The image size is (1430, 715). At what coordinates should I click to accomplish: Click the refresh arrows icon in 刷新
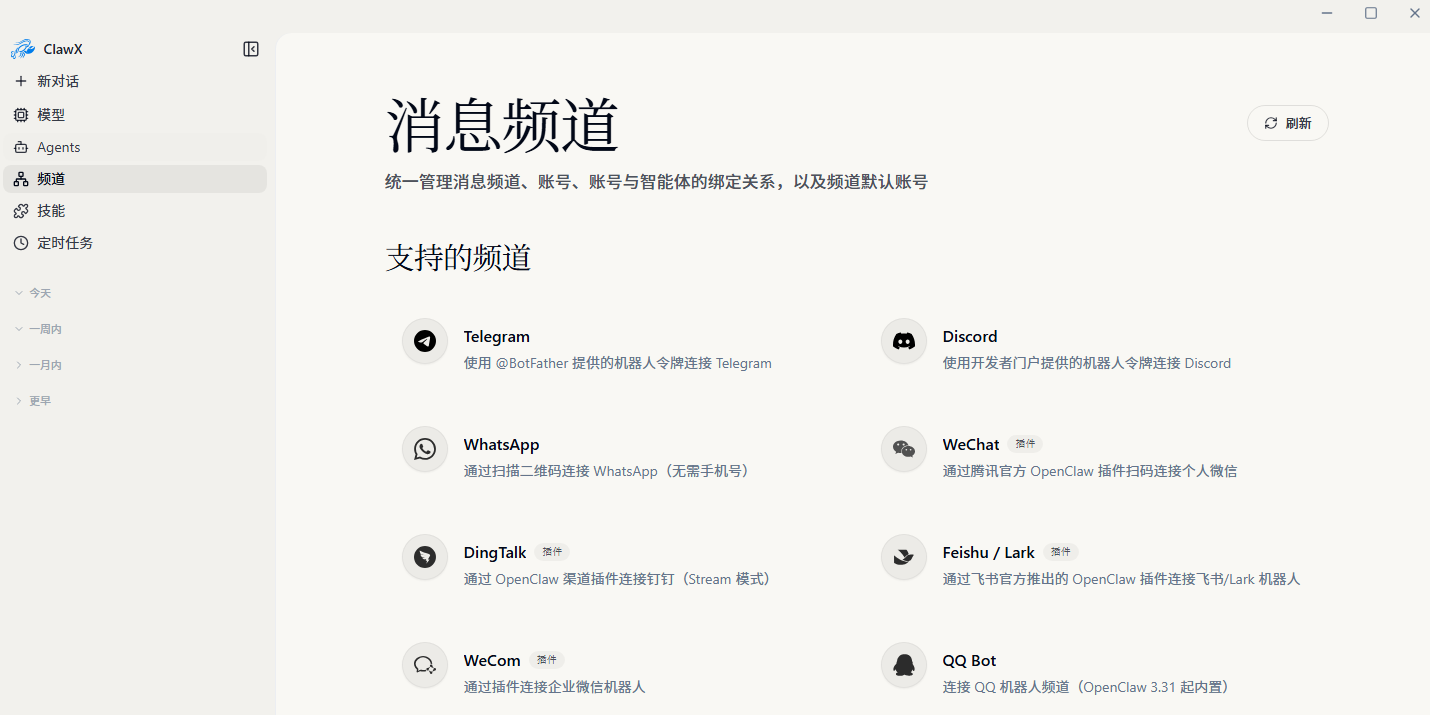click(x=1271, y=123)
